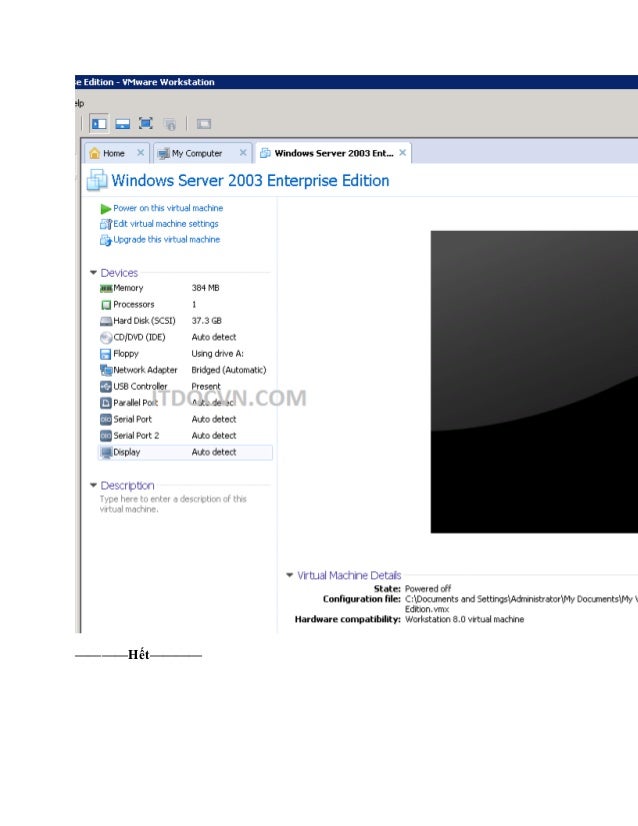Switch to the Home tab
The image size is (638, 826).
[116, 153]
